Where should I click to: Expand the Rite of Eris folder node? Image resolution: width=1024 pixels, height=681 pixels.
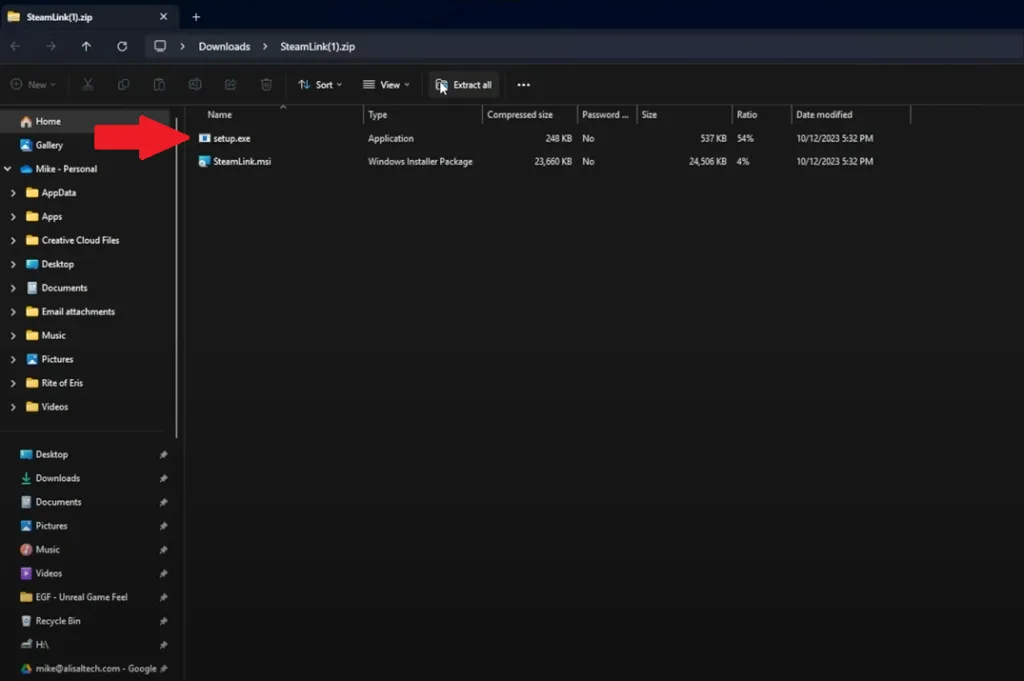click(x=13, y=383)
